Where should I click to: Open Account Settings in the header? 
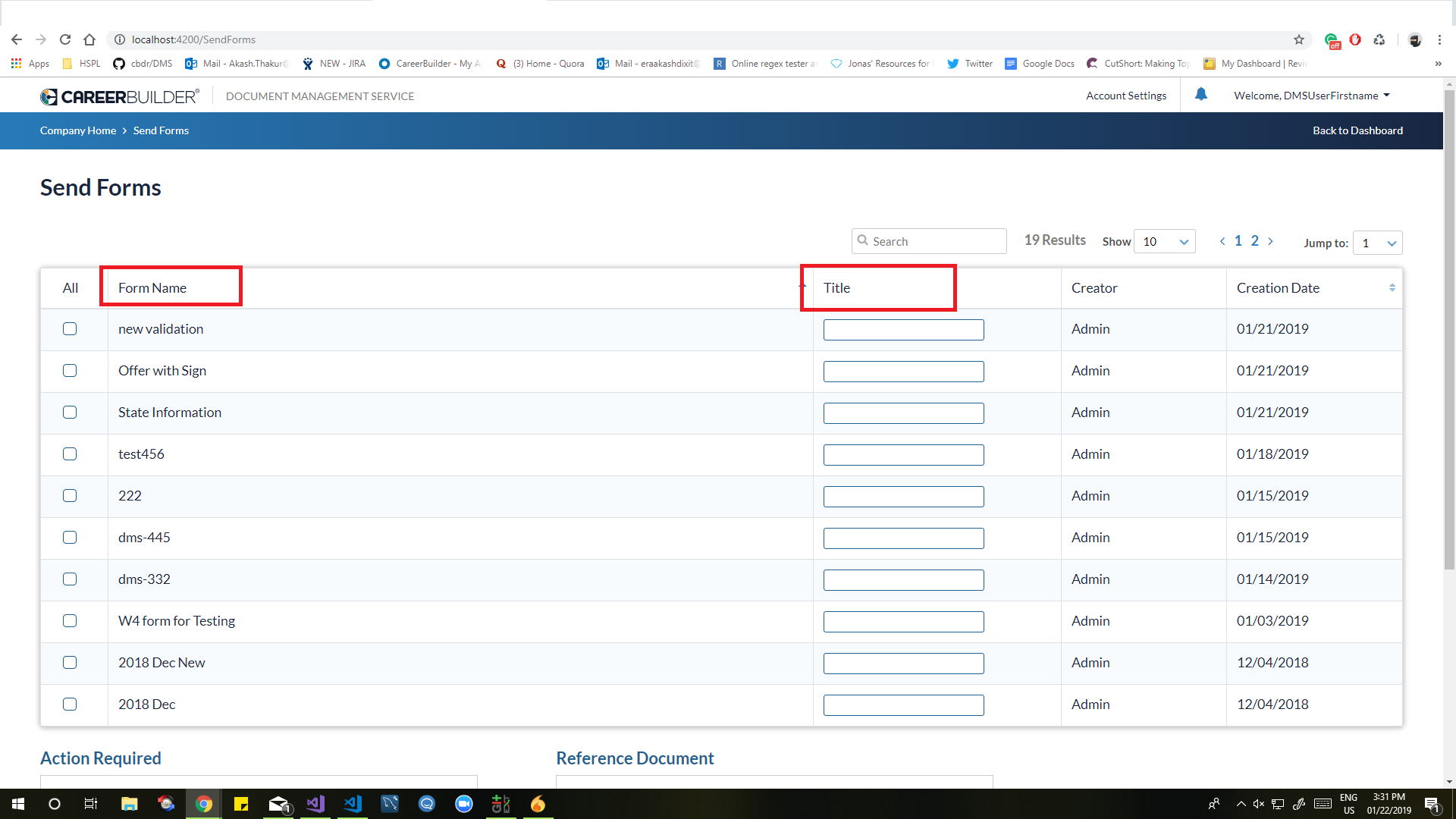pyautogui.click(x=1126, y=96)
